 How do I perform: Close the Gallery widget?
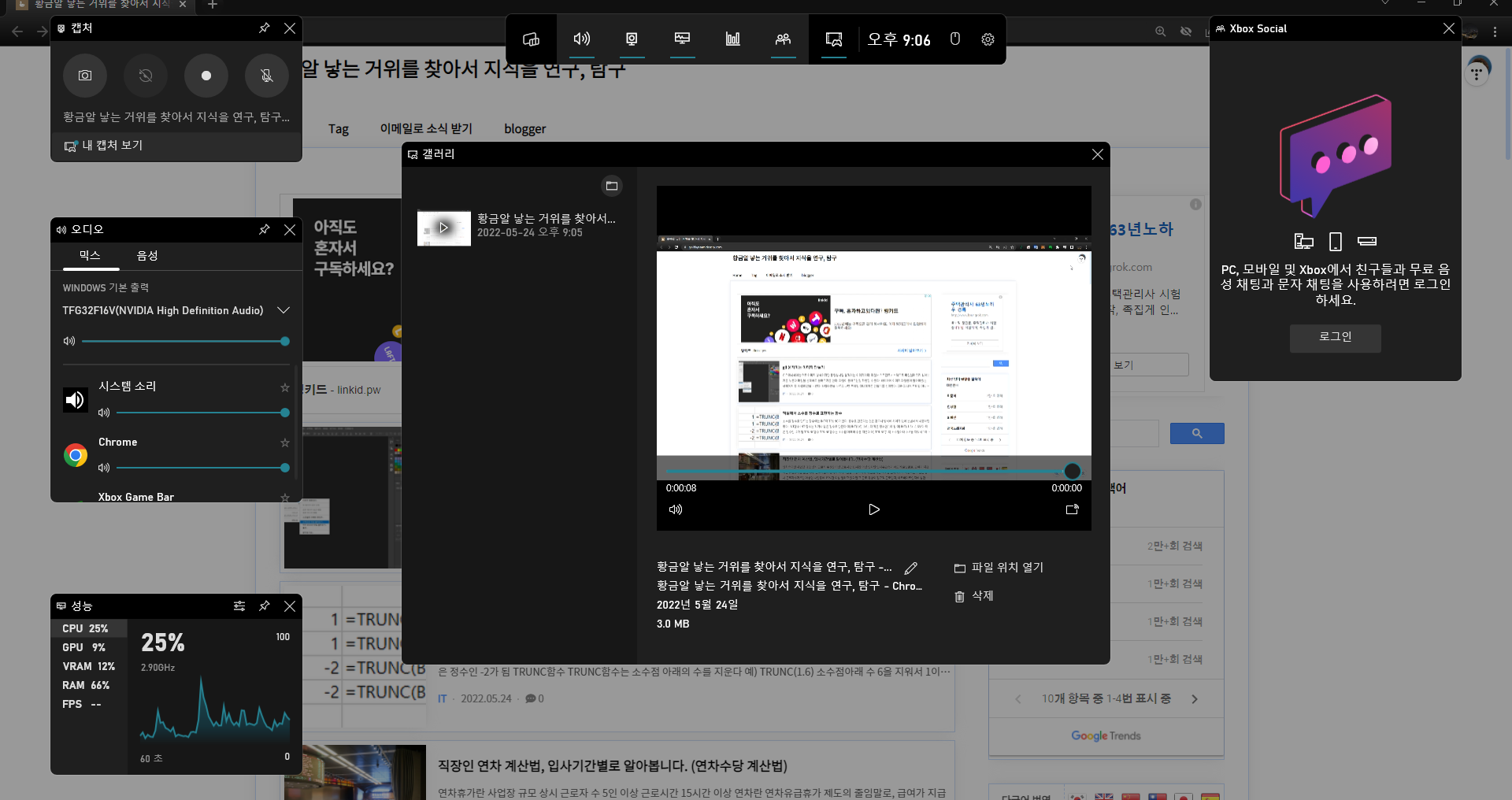1098,154
